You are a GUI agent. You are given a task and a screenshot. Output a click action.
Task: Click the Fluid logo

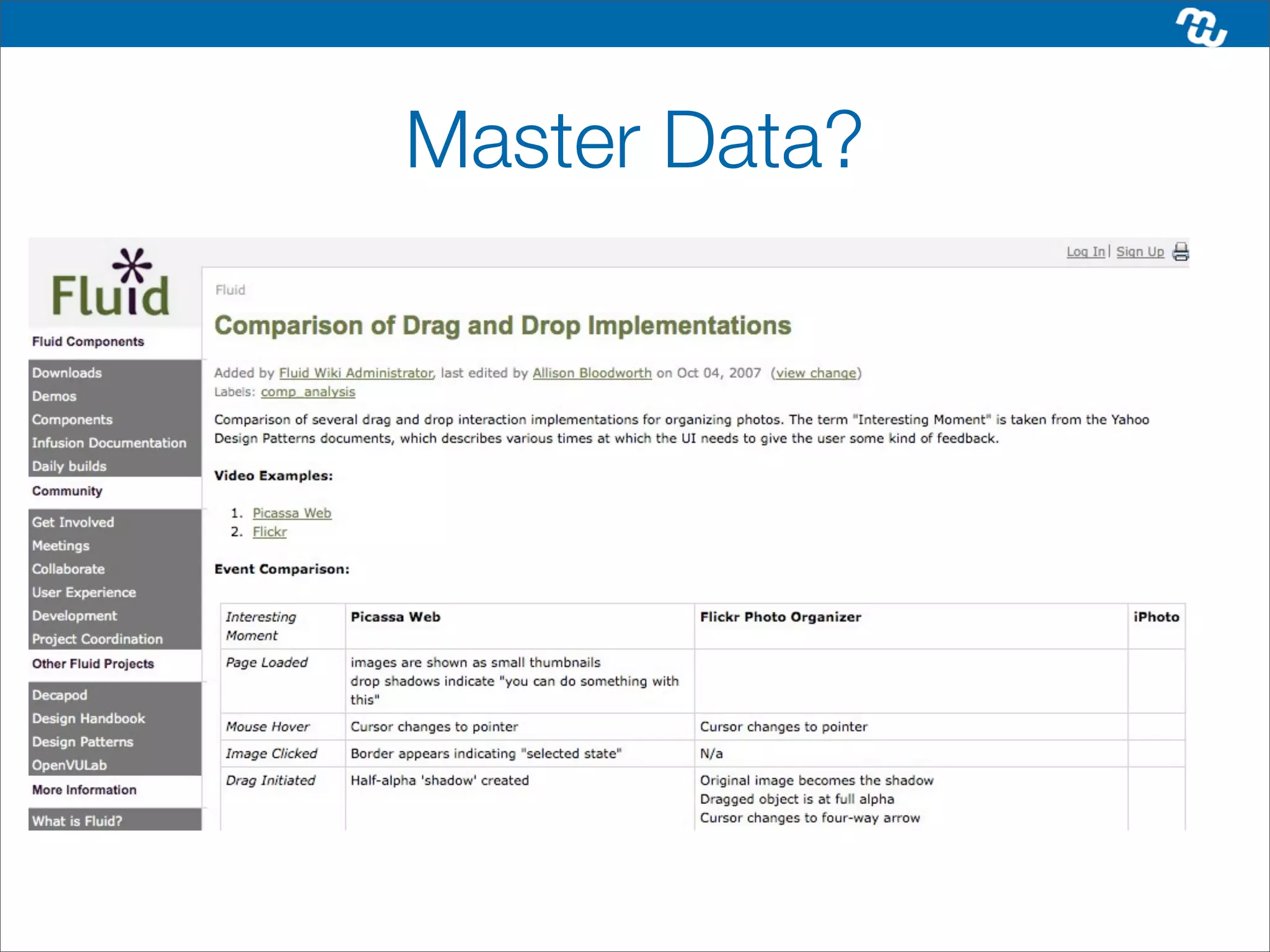click(110, 284)
